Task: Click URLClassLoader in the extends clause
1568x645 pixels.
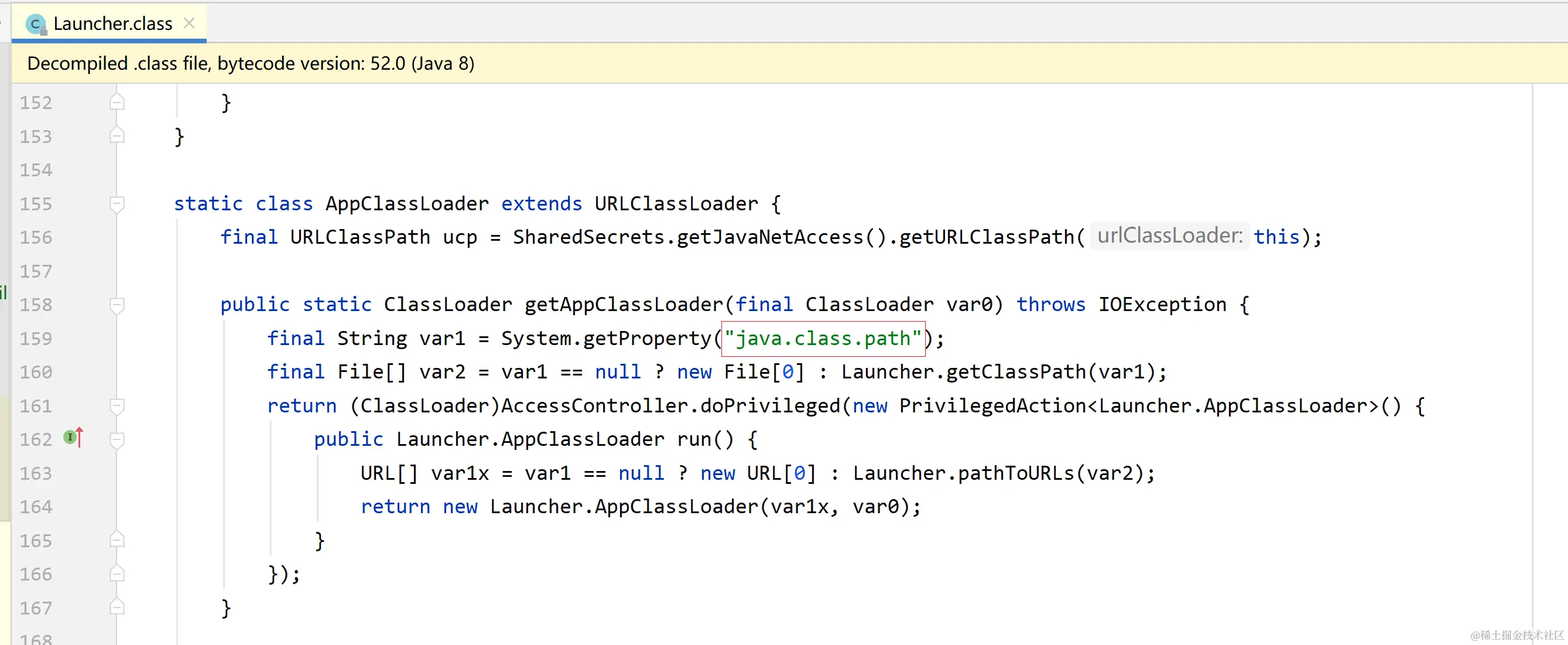Action: [x=676, y=203]
